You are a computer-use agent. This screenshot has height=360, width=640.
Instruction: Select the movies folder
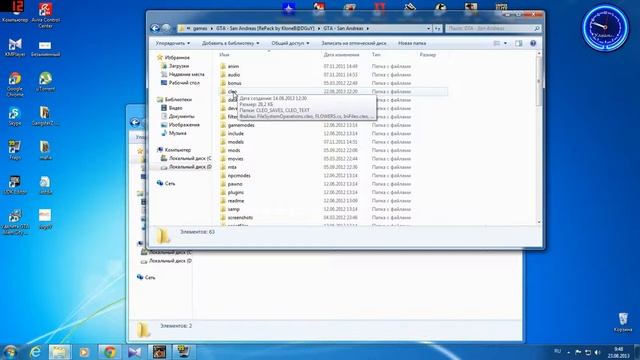[235, 159]
